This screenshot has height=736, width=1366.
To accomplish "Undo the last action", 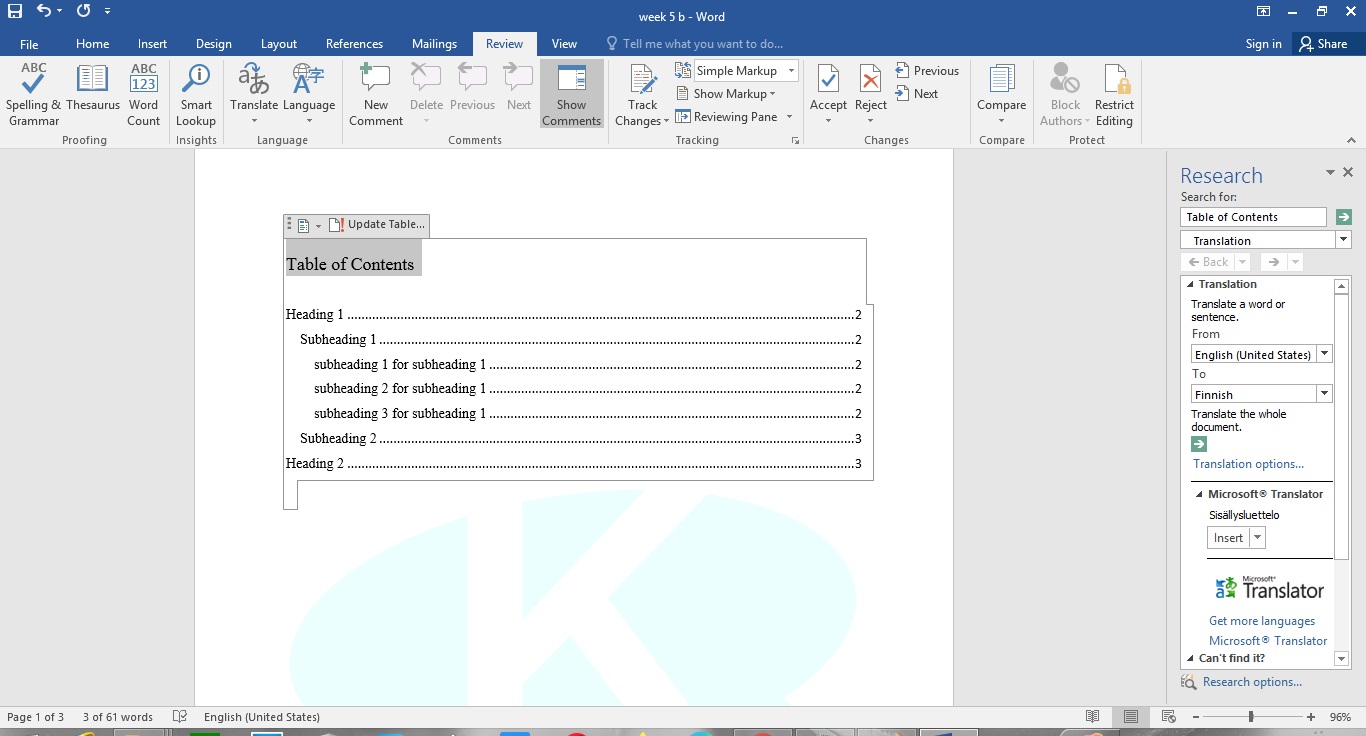I will (x=43, y=12).
